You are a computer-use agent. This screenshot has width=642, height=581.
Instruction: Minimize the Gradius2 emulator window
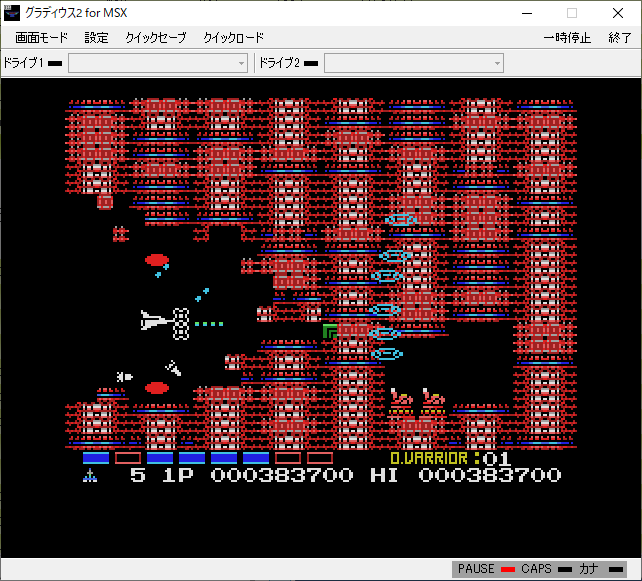point(527,13)
